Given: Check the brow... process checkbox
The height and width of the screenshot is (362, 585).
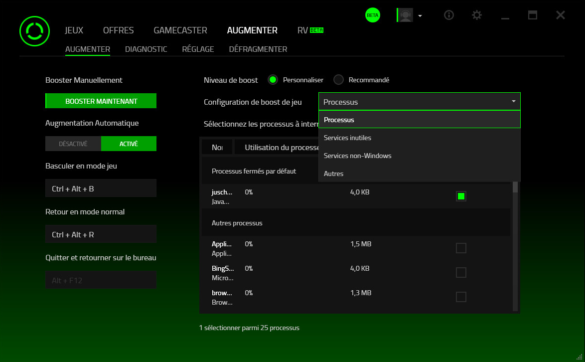Looking at the screenshot, I should (x=461, y=297).
